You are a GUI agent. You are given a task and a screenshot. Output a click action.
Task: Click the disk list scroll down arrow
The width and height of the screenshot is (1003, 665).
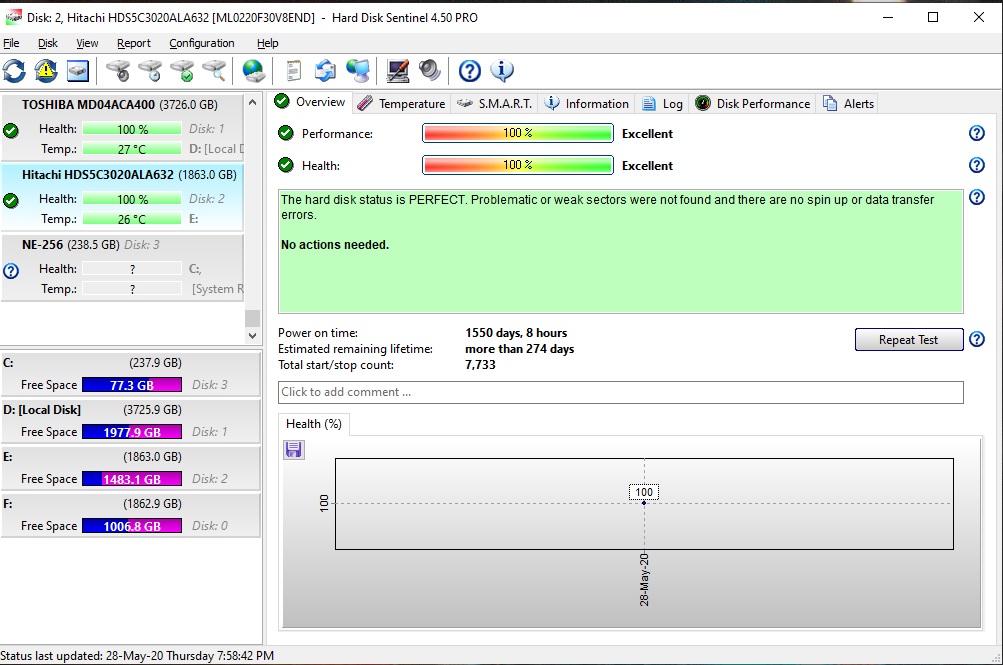coord(253,335)
